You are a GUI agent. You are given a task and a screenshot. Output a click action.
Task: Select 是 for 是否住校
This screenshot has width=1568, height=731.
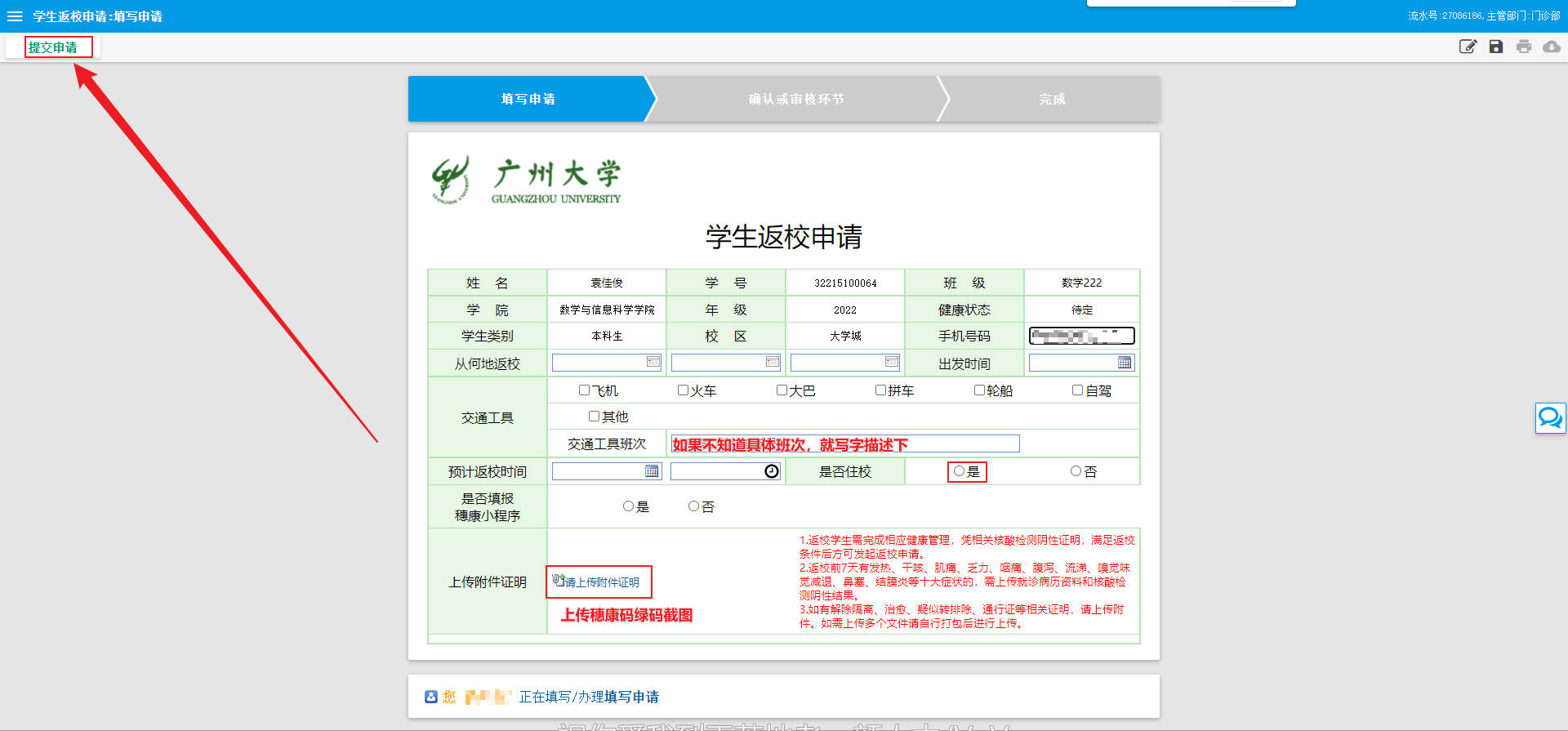click(959, 471)
